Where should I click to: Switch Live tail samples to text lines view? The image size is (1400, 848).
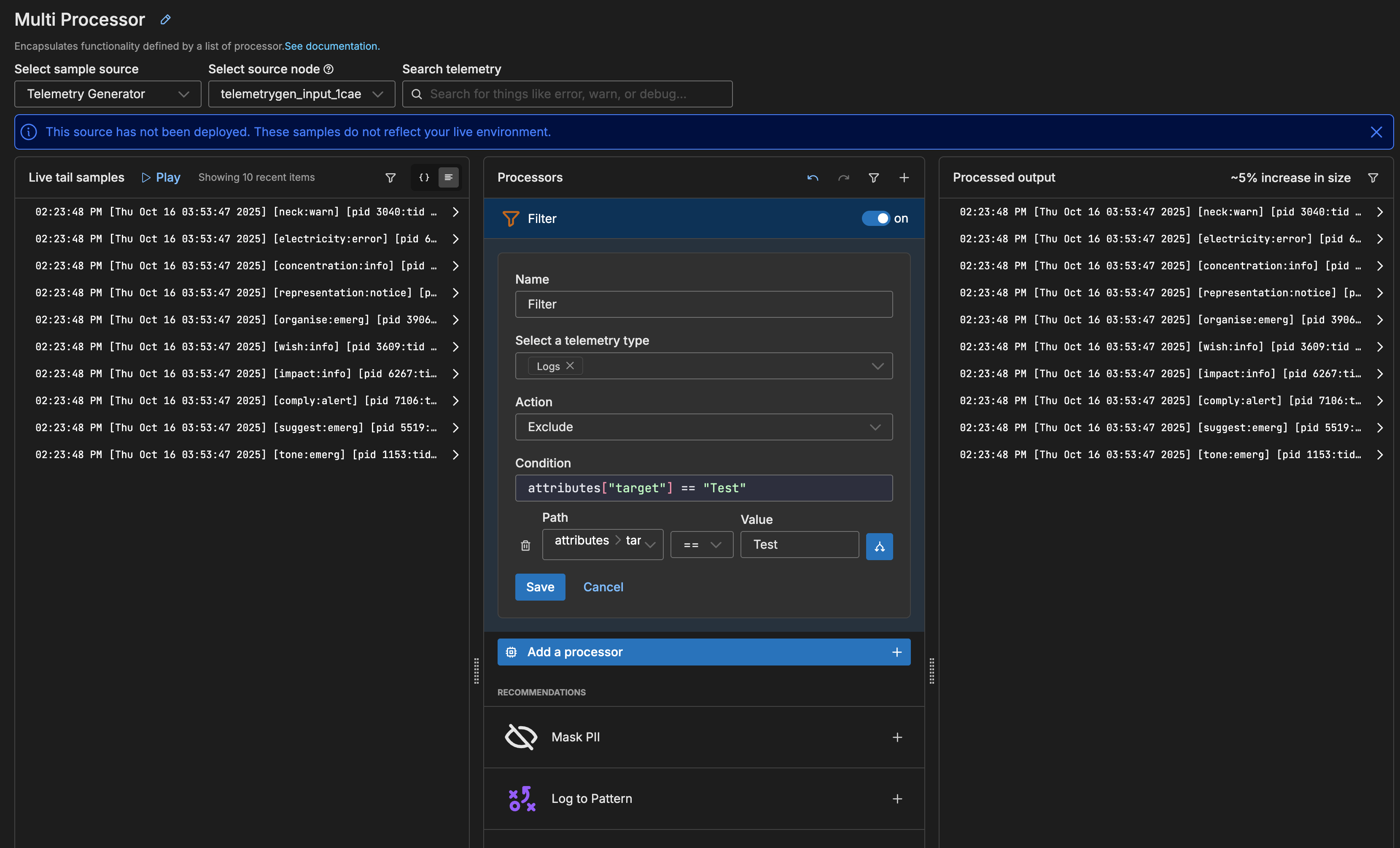coord(448,178)
